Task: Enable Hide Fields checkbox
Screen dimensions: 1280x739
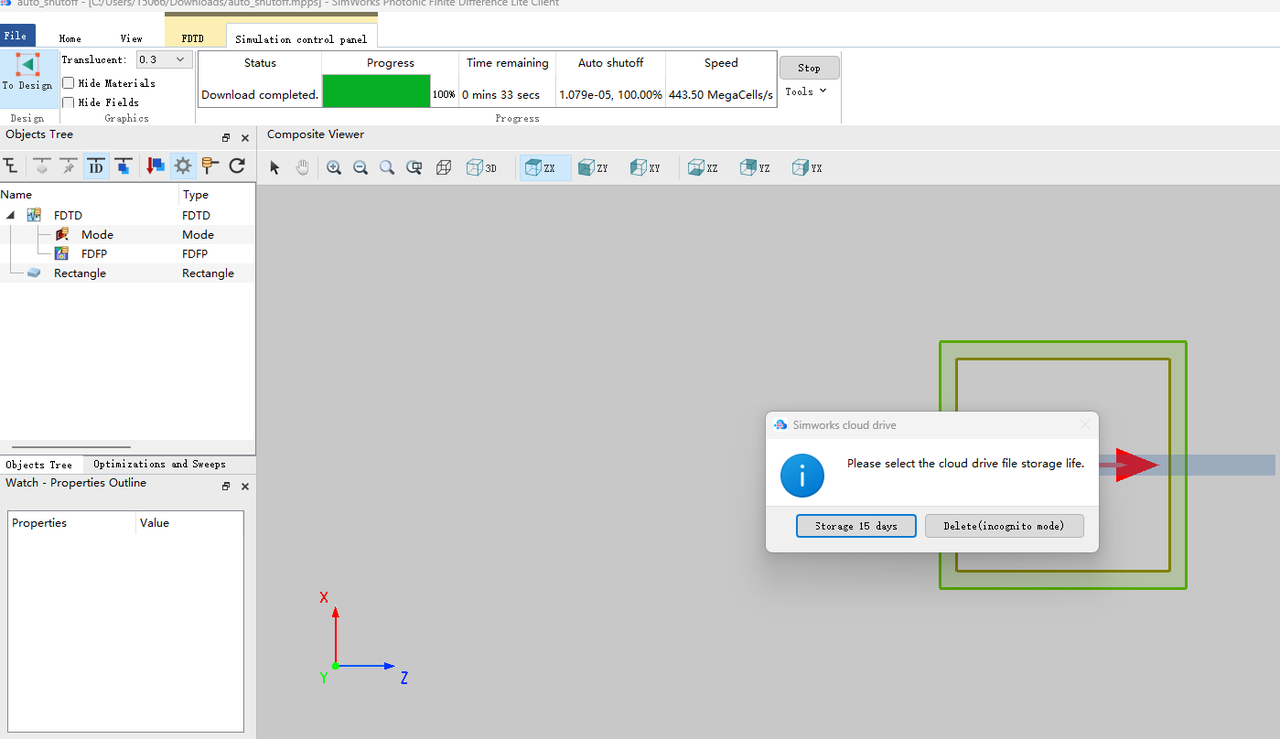Action: 68,102
